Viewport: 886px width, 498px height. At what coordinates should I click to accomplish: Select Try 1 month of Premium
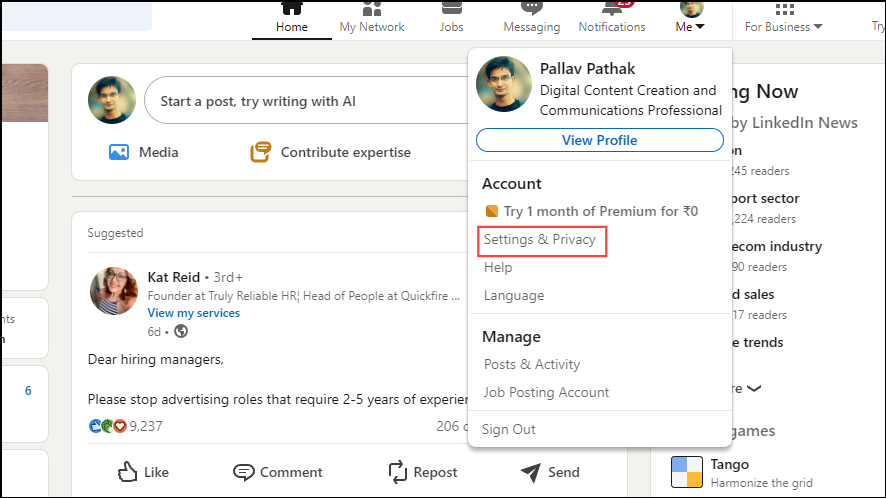[601, 211]
